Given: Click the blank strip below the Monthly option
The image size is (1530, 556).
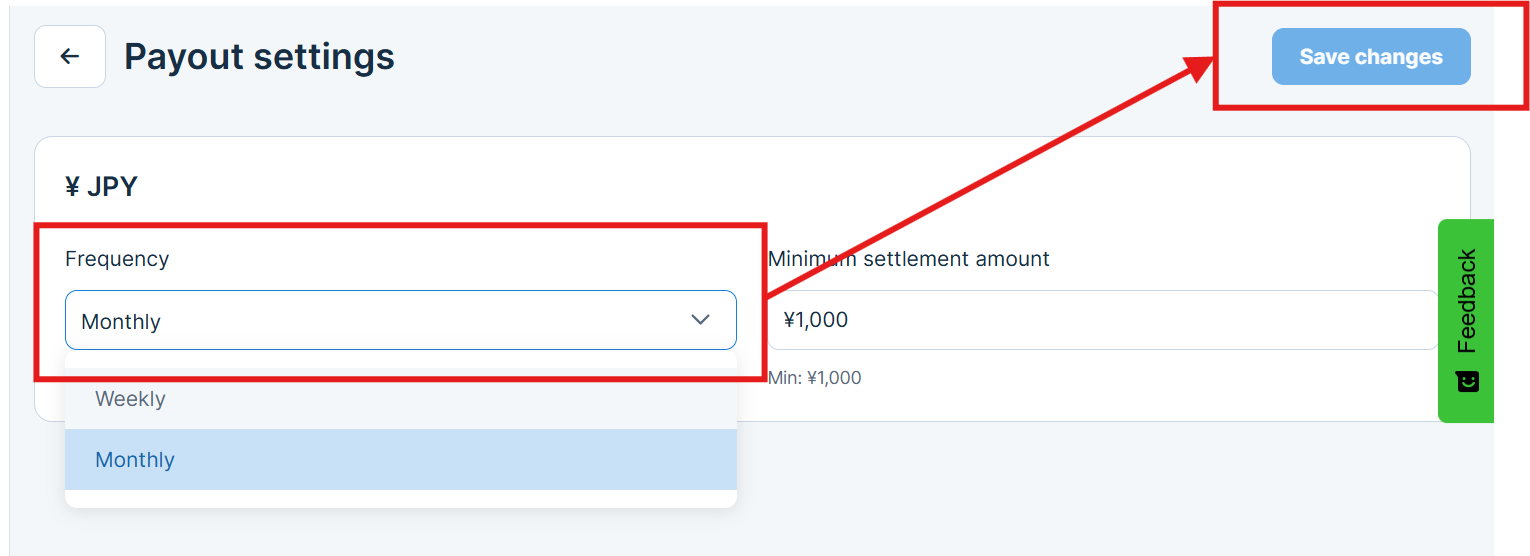Looking at the screenshot, I should 400,499.
